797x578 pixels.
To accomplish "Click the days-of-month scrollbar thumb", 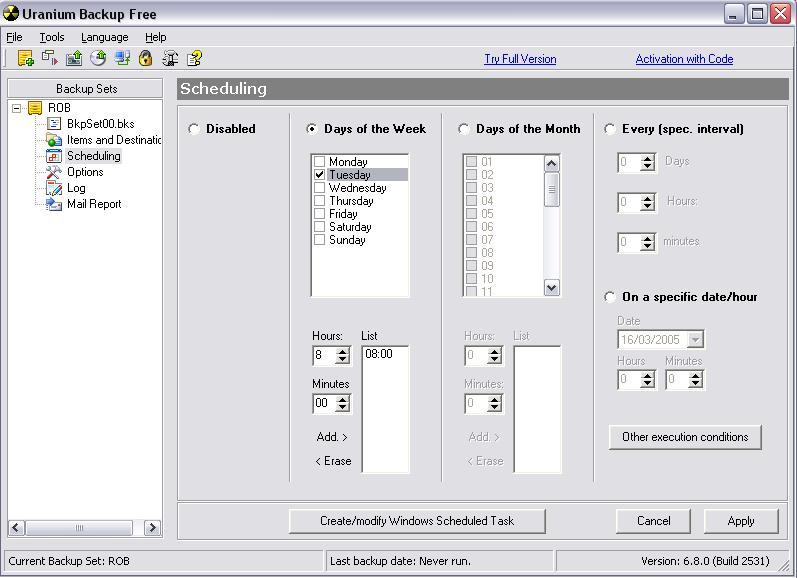I will [x=551, y=189].
